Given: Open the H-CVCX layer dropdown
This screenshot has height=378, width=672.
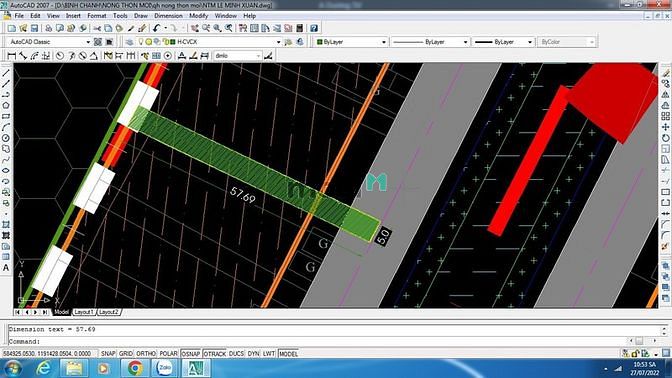Looking at the screenshot, I should (x=278, y=42).
